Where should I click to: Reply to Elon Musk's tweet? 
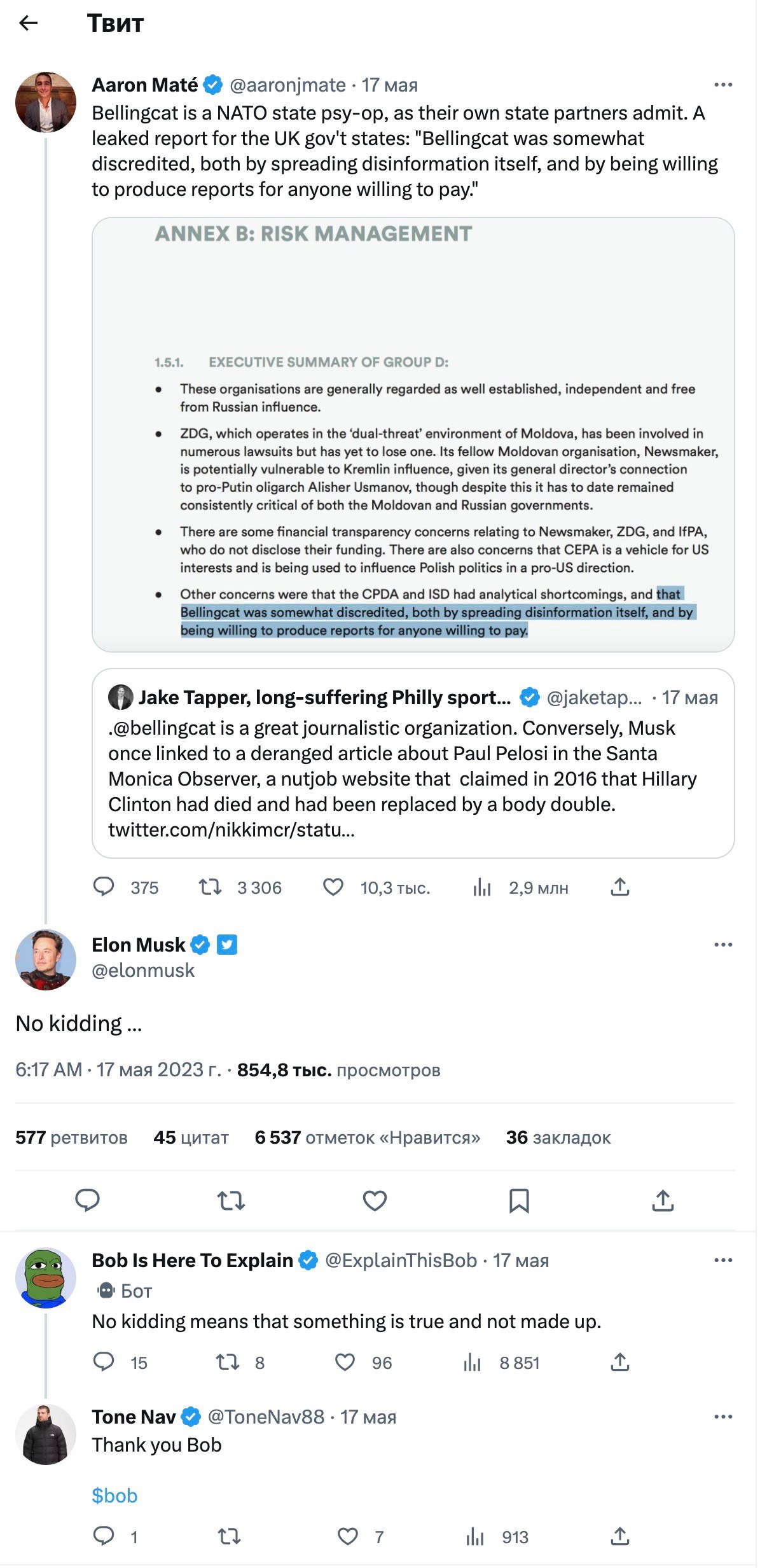[x=87, y=1200]
